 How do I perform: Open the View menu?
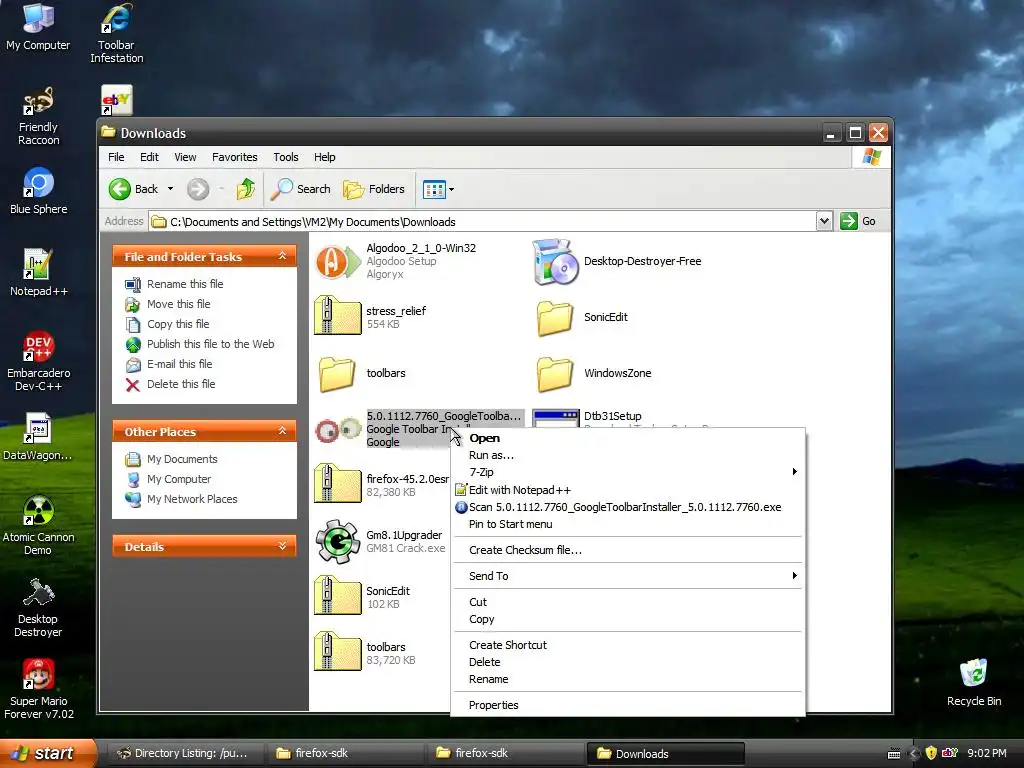coord(185,157)
